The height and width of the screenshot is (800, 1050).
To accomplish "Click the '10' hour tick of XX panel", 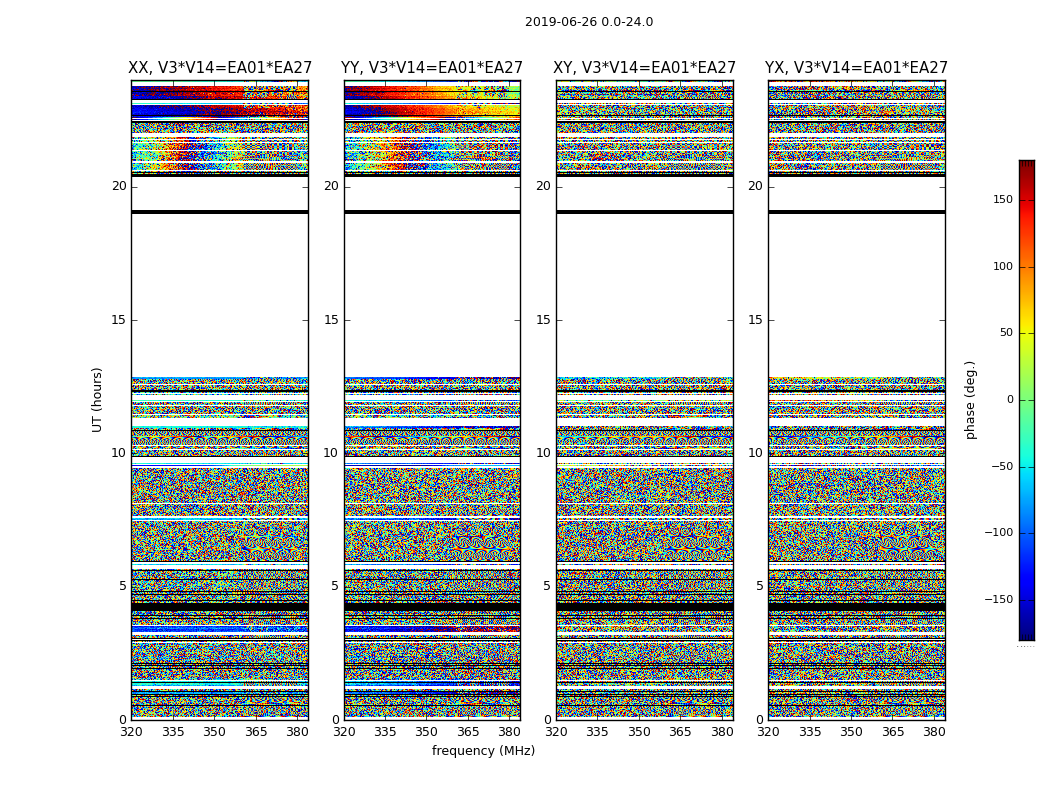I will 119,453.
